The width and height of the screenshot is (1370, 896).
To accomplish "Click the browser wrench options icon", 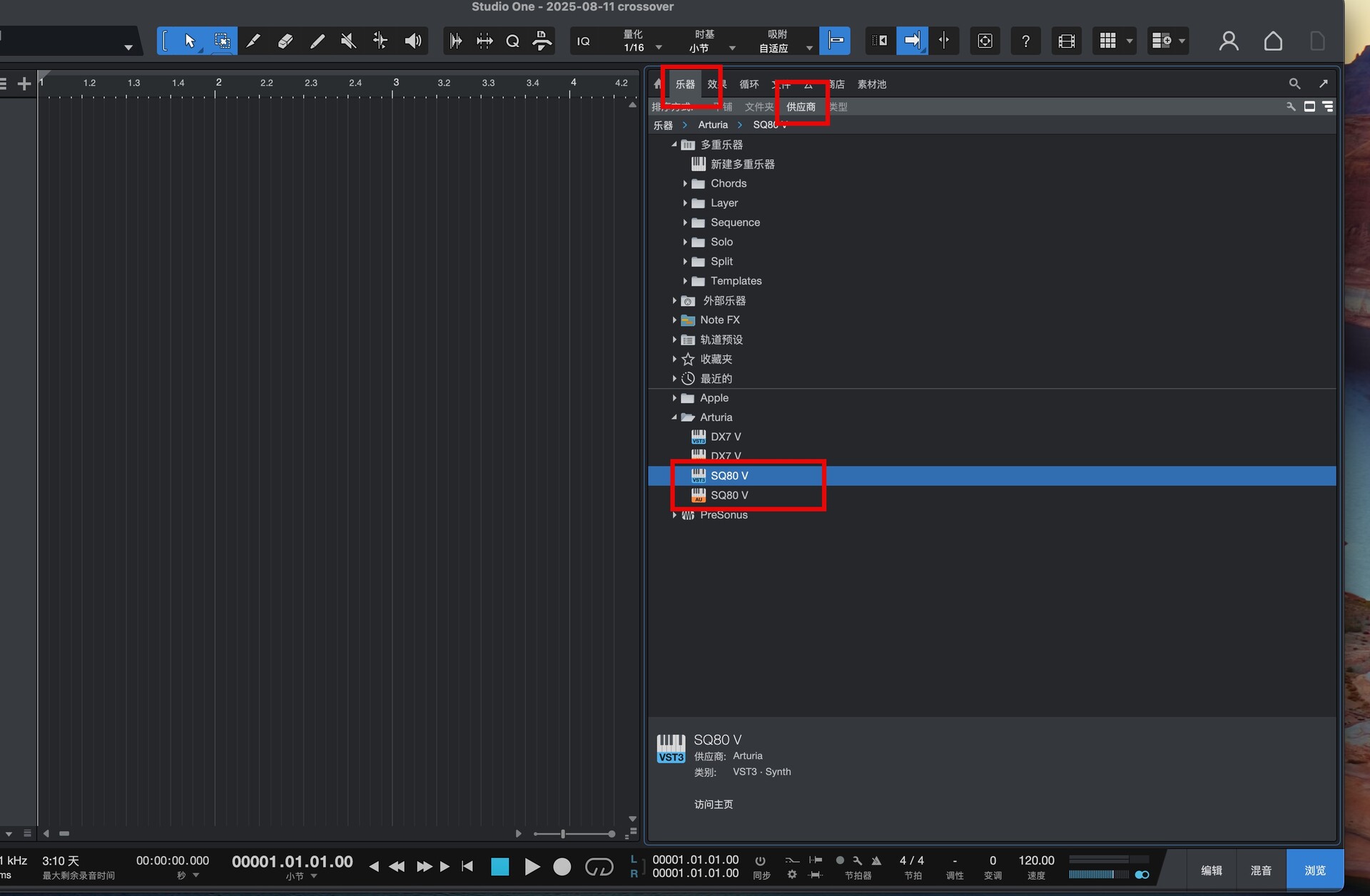I will [x=1291, y=106].
